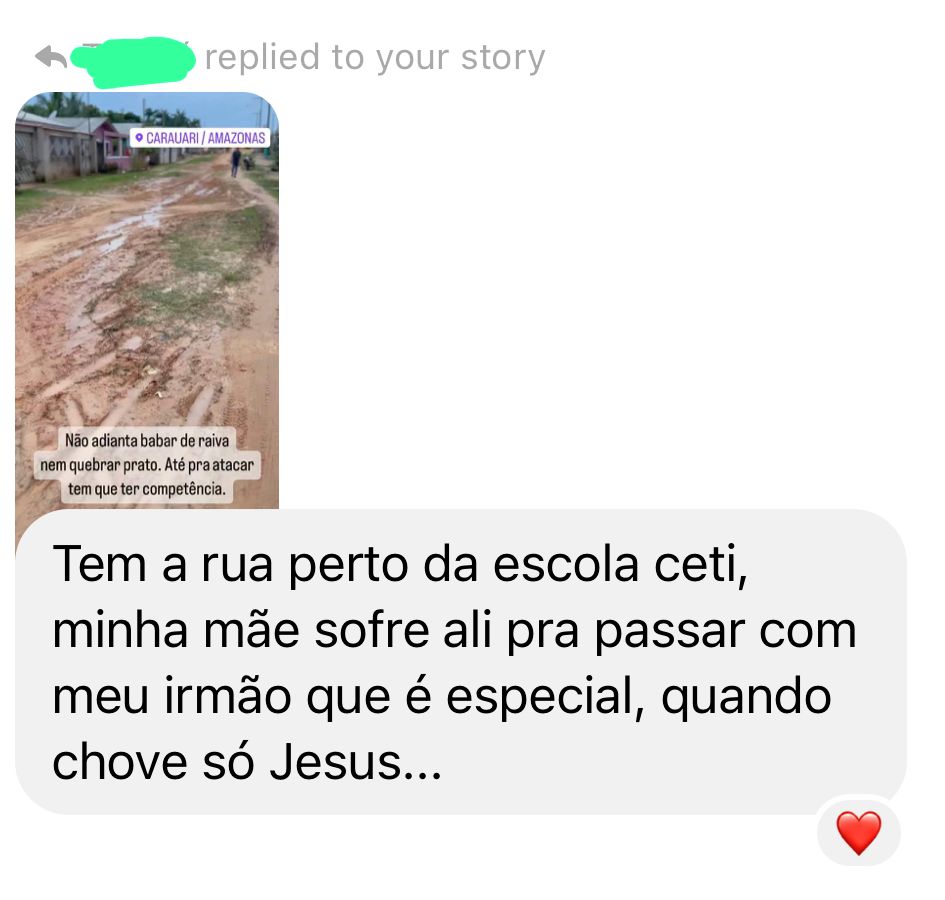Screen dimensions: 945x900
Task: Select the received message bubble
Action: 460,661
